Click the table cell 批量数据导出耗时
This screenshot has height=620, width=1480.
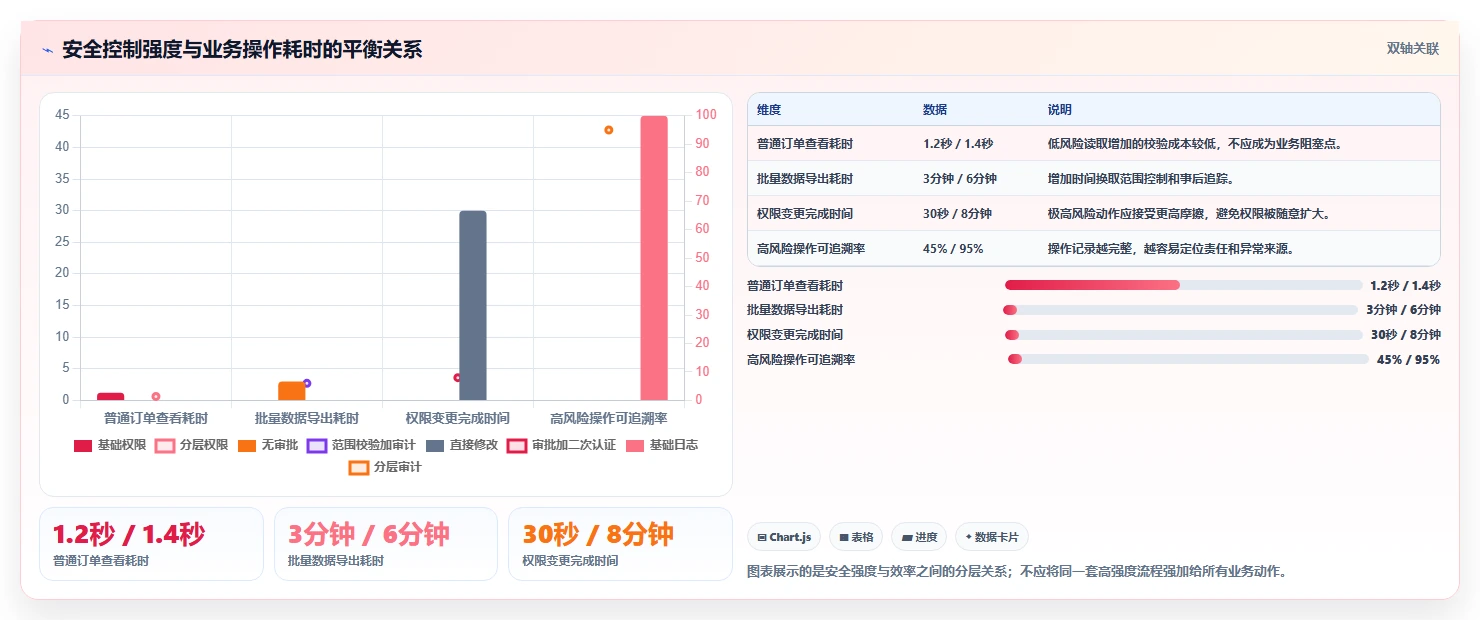point(805,179)
